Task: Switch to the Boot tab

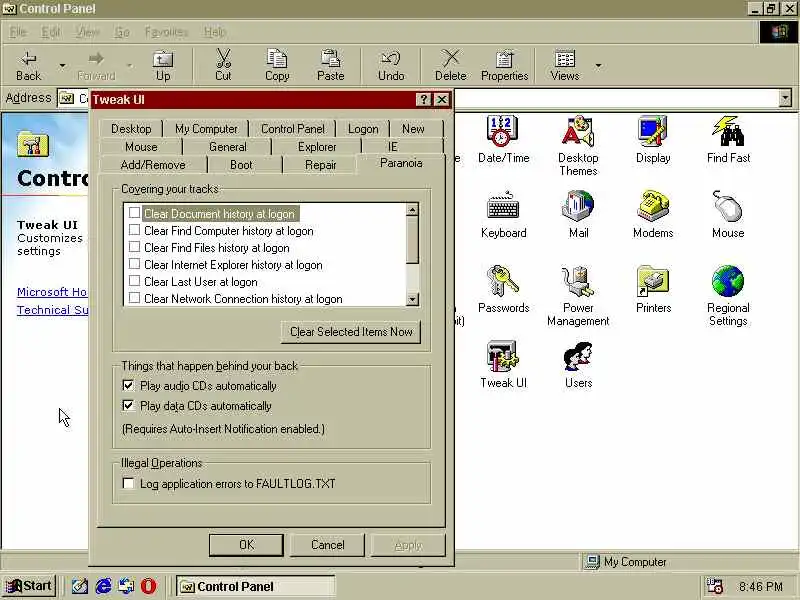Action: [241, 165]
